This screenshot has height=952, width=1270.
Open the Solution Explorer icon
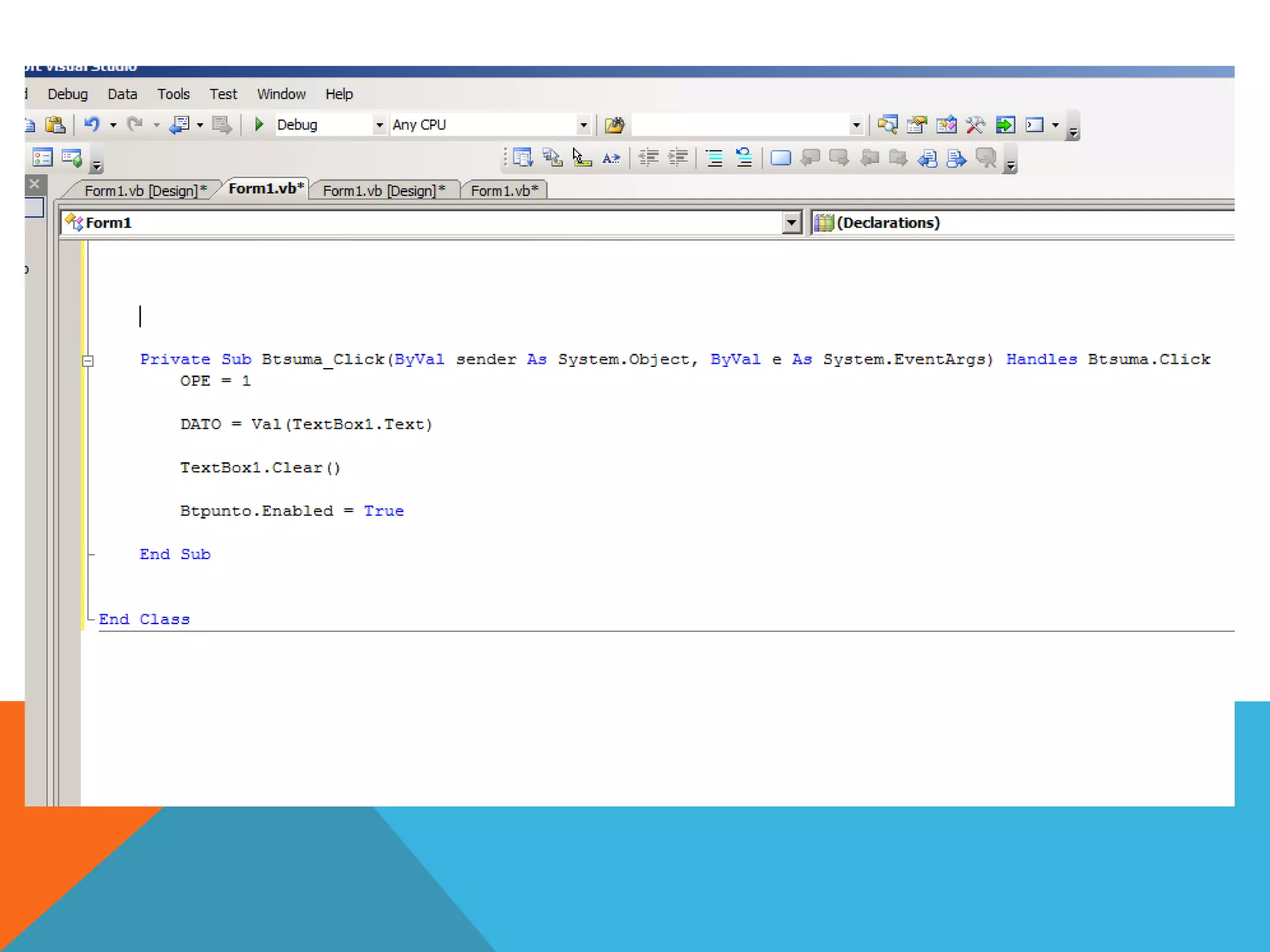click(x=887, y=125)
